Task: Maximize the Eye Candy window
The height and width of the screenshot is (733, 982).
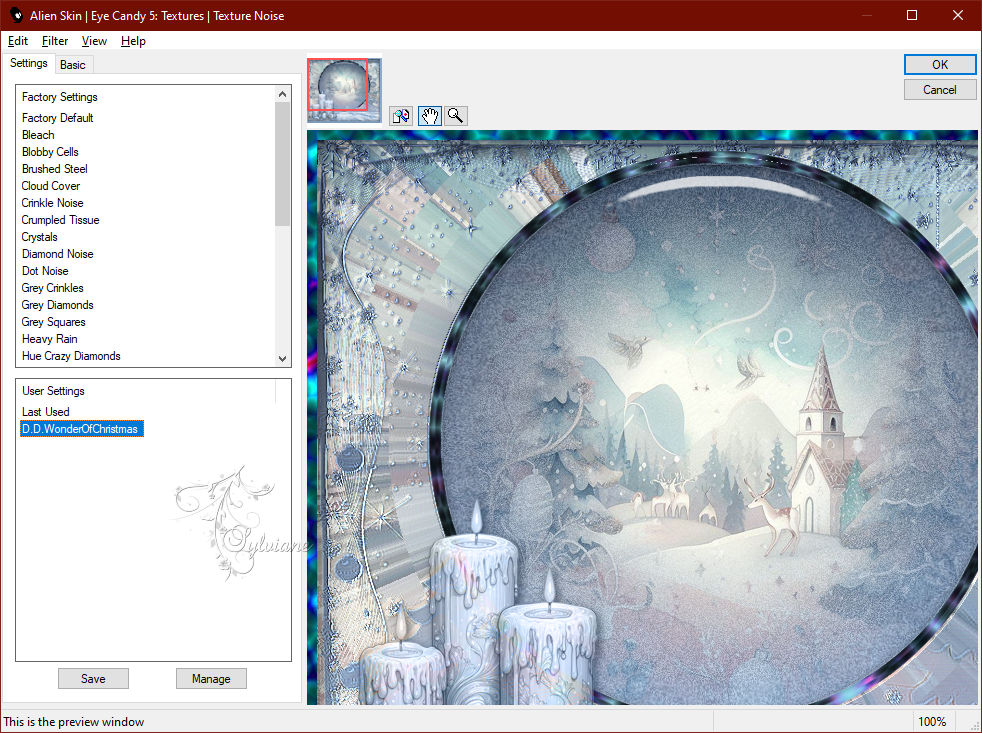Action: point(912,15)
